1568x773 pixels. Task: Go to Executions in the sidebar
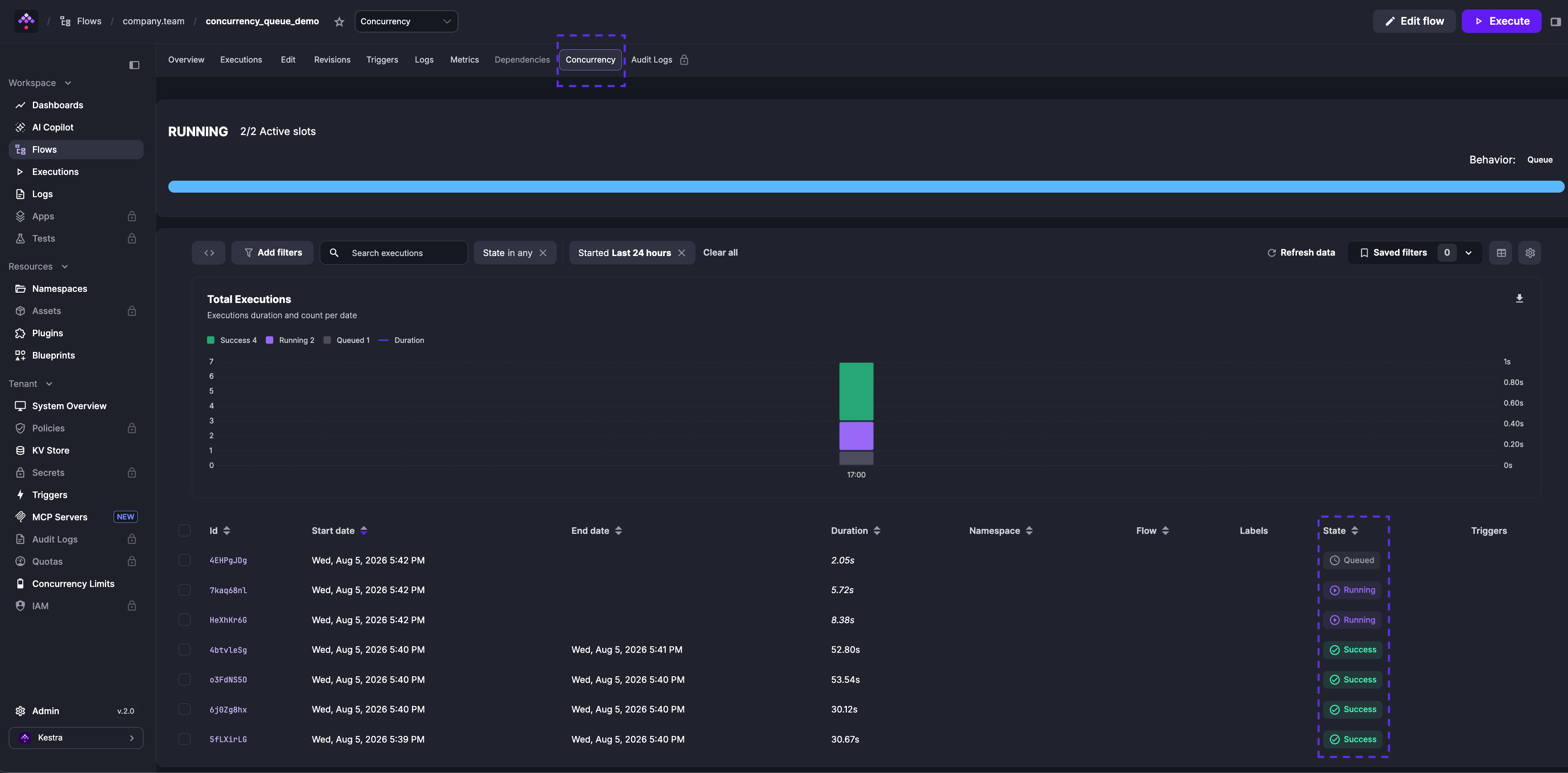pos(76,172)
